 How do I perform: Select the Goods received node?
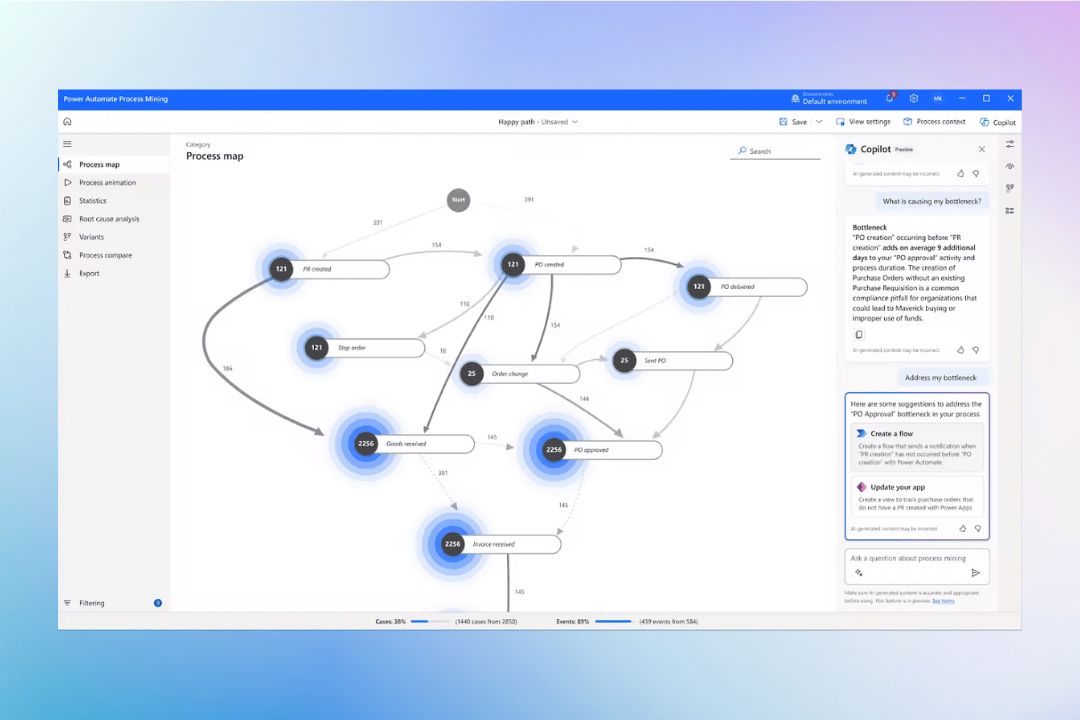[x=414, y=444]
